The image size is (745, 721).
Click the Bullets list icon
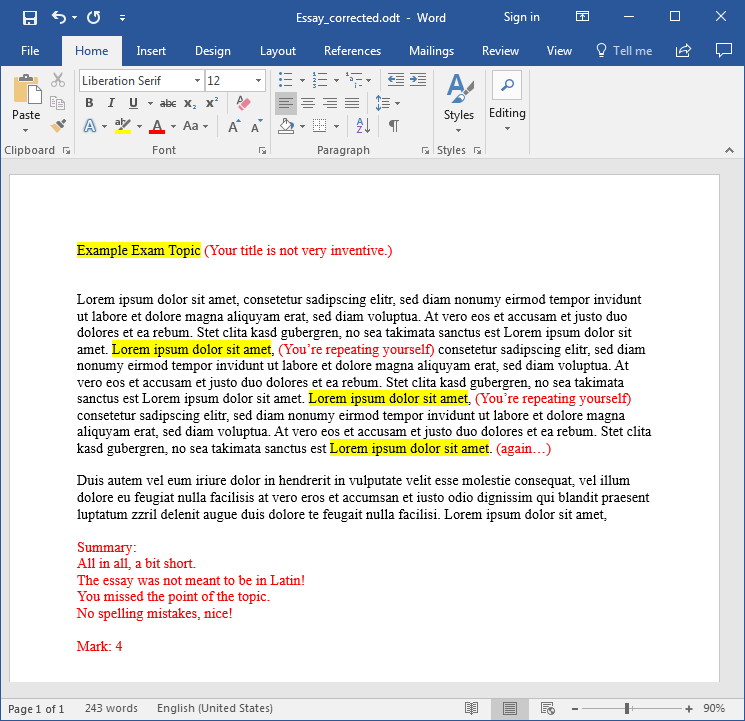pos(285,79)
